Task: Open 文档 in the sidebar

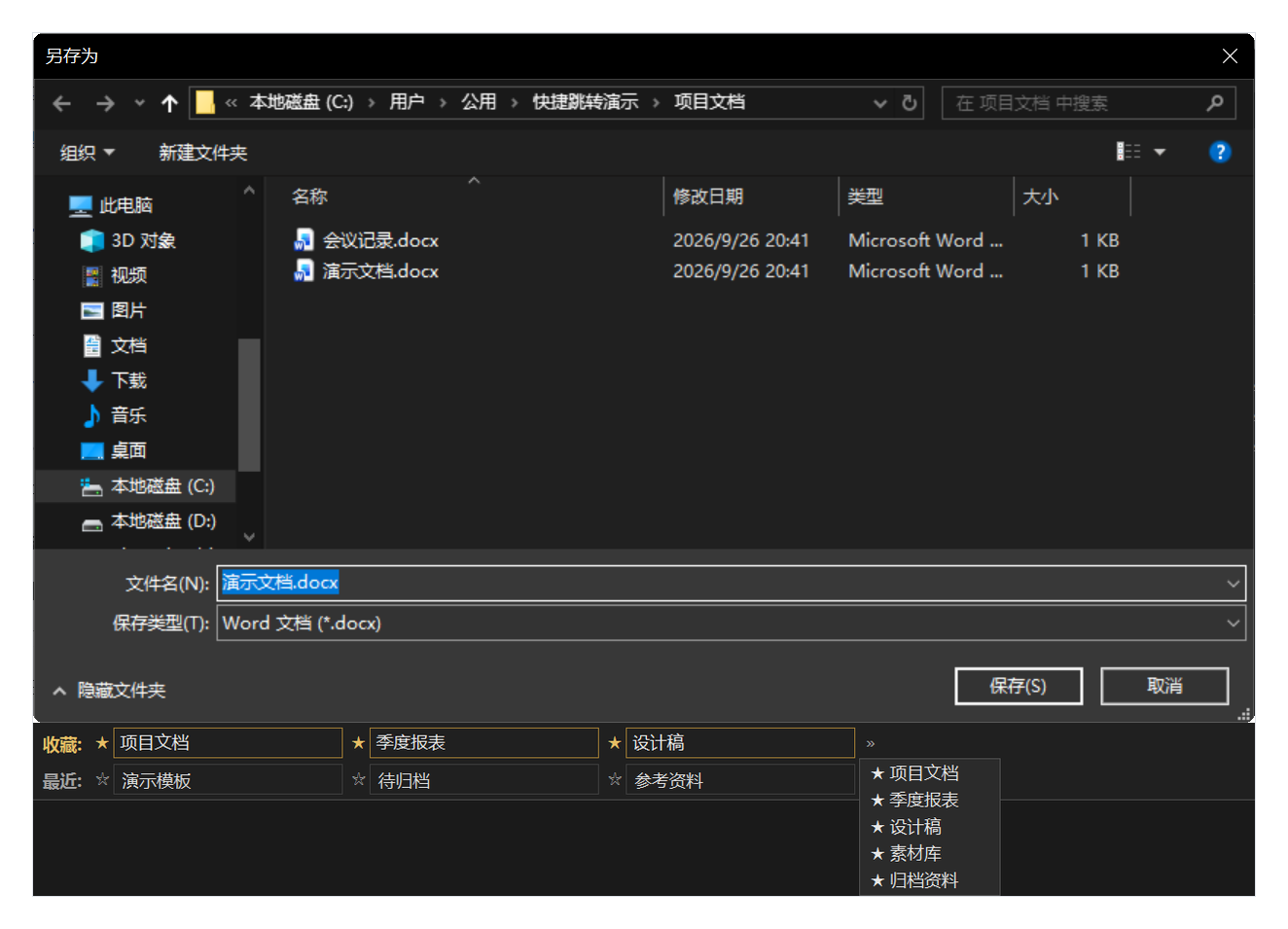Action: point(115,345)
